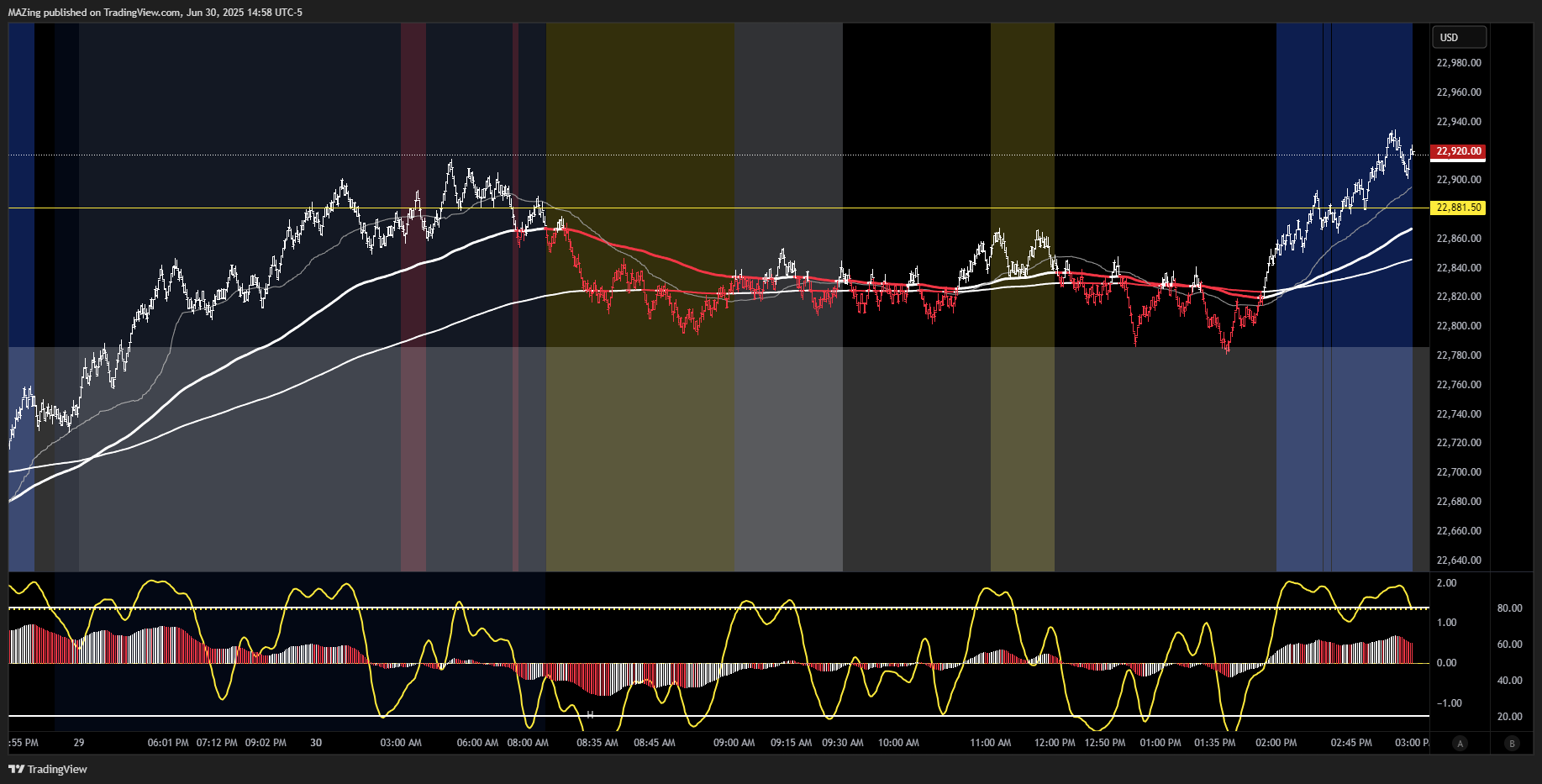Click the 09:30 AM time axis label
Screen dimensions: 1542x784
coord(843,743)
